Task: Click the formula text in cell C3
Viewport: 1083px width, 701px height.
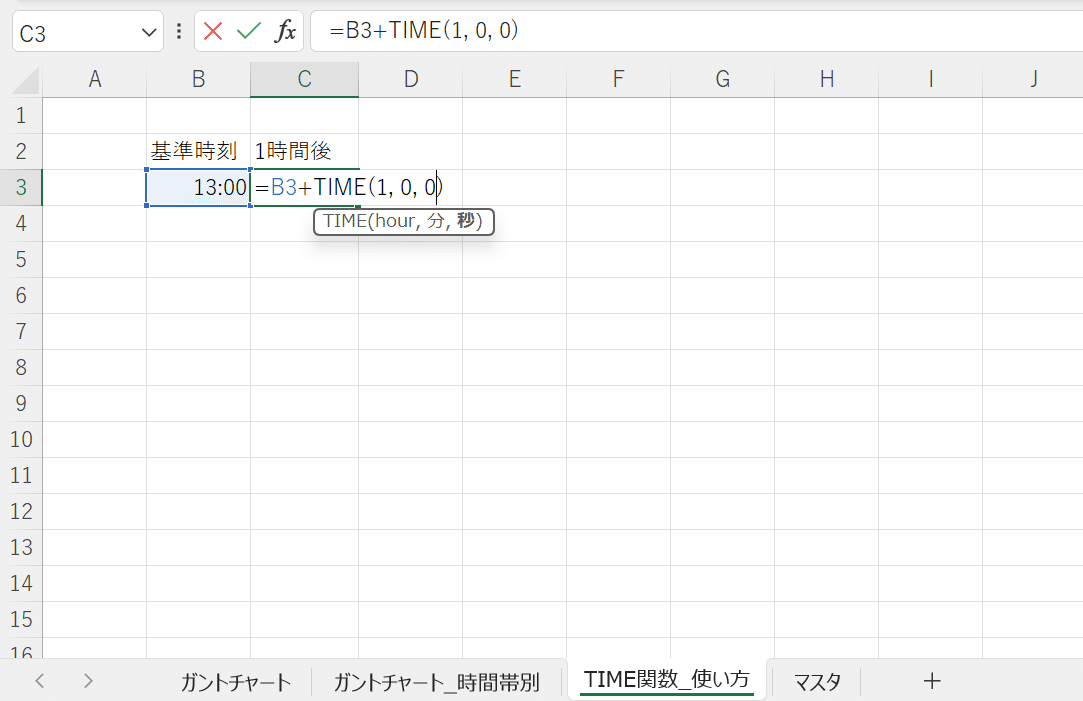Action: tap(349, 187)
